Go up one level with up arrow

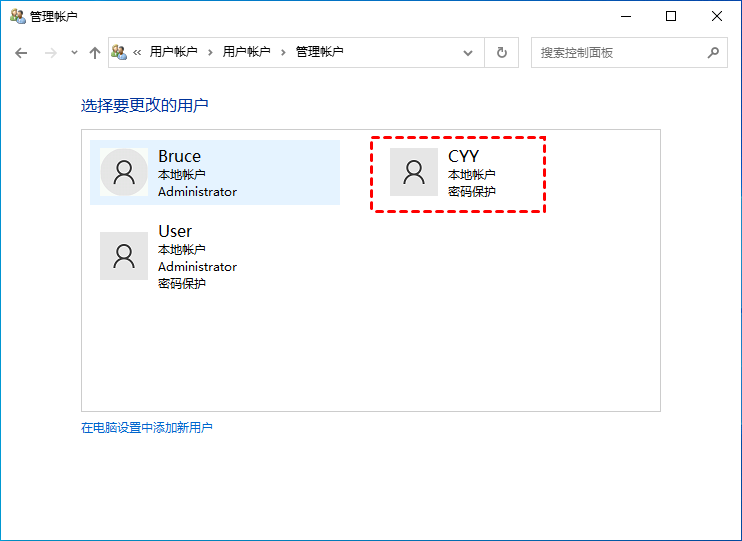[x=95, y=53]
